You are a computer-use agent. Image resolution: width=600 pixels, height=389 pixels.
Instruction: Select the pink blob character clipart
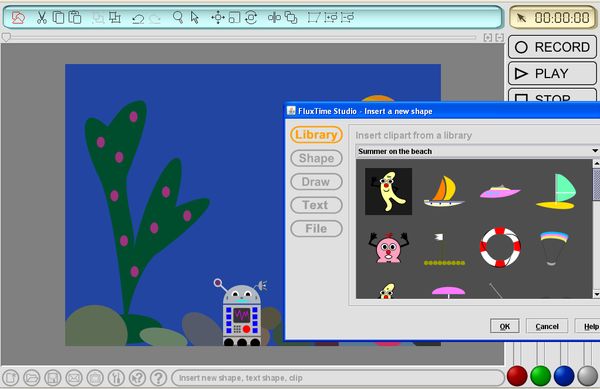tap(388, 247)
